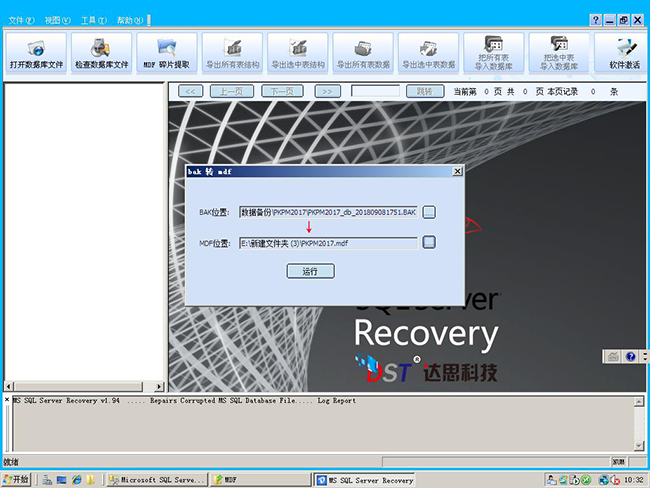
Task: Click the 运行 run button
Action: 310,271
